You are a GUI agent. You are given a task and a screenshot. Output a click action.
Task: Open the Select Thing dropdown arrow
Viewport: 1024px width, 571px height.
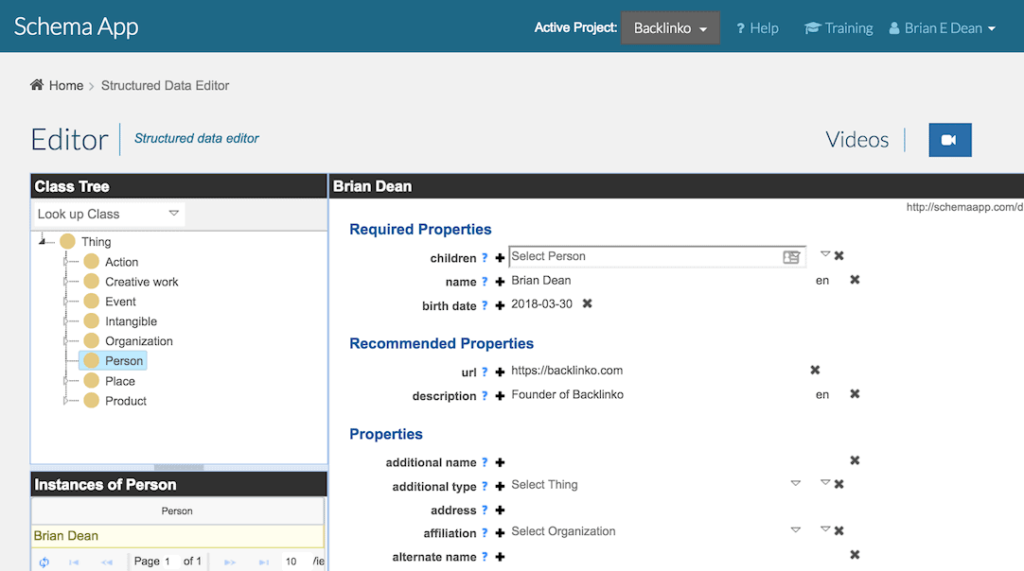tap(795, 483)
